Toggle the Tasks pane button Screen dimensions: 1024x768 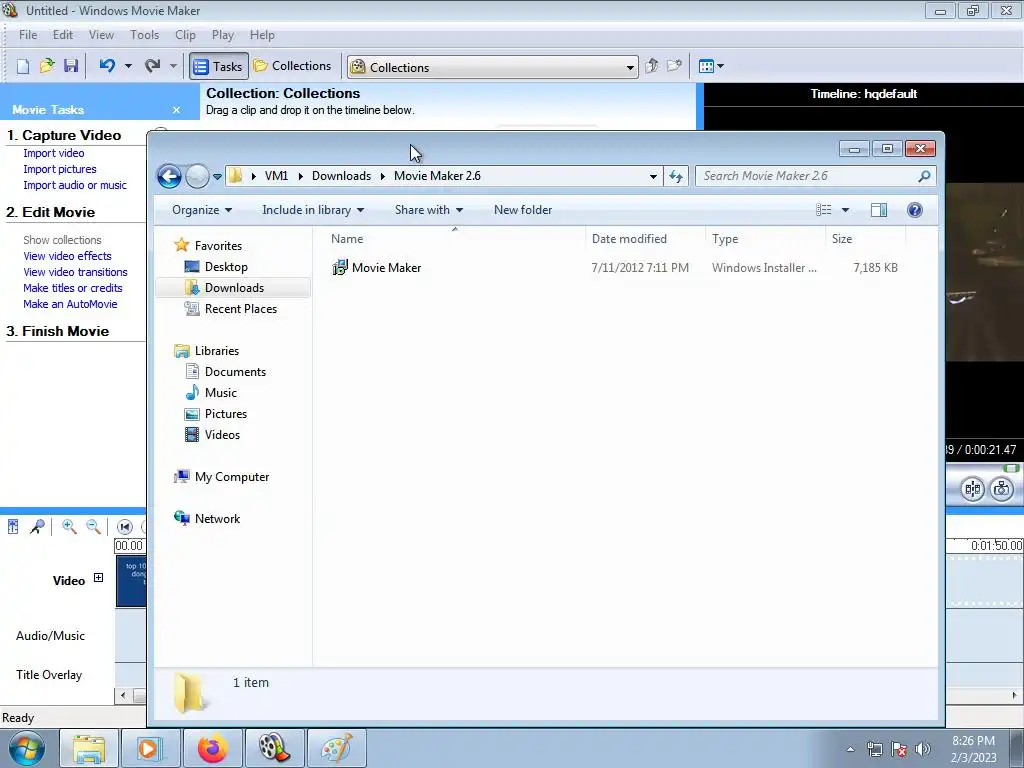(x=219, y=67)
